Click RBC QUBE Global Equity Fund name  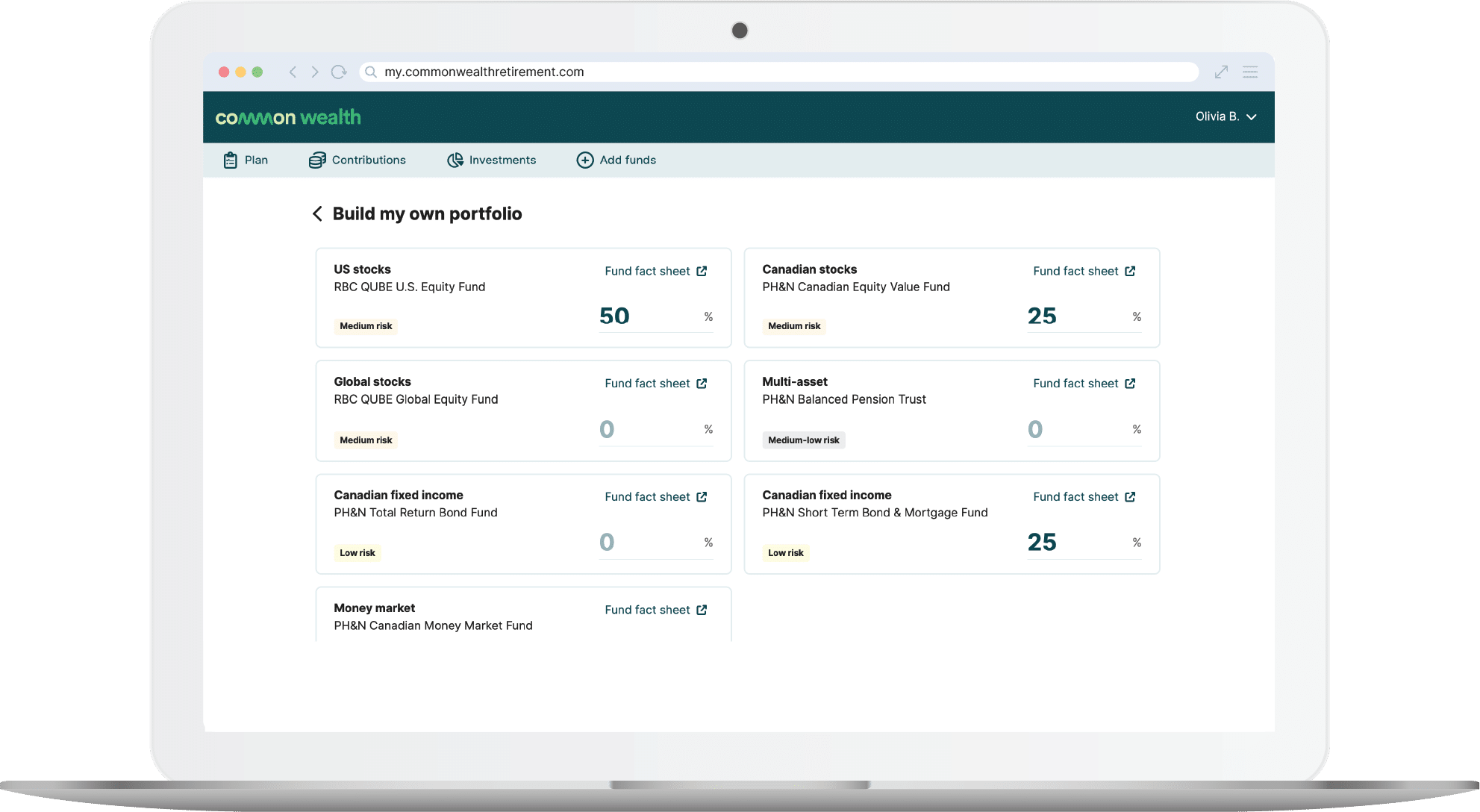point(416,400)
